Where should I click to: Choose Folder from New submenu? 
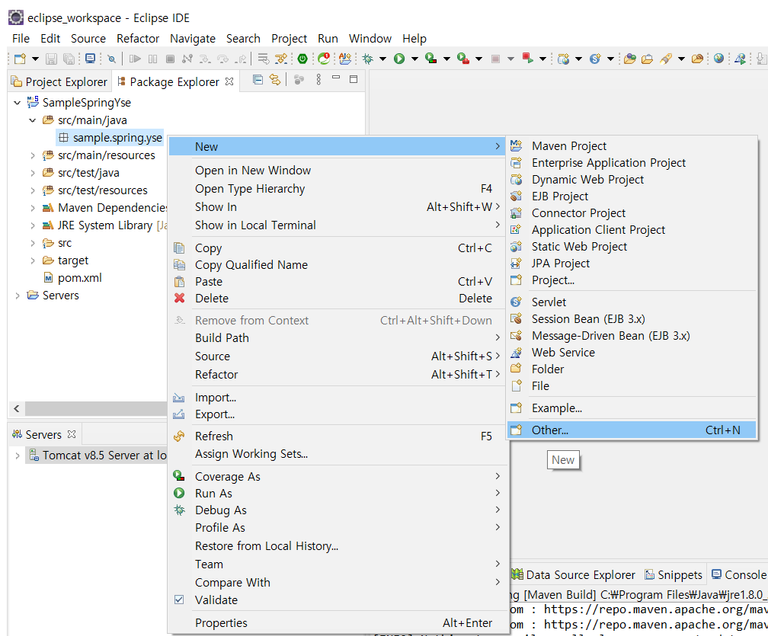tap(632, 369)
